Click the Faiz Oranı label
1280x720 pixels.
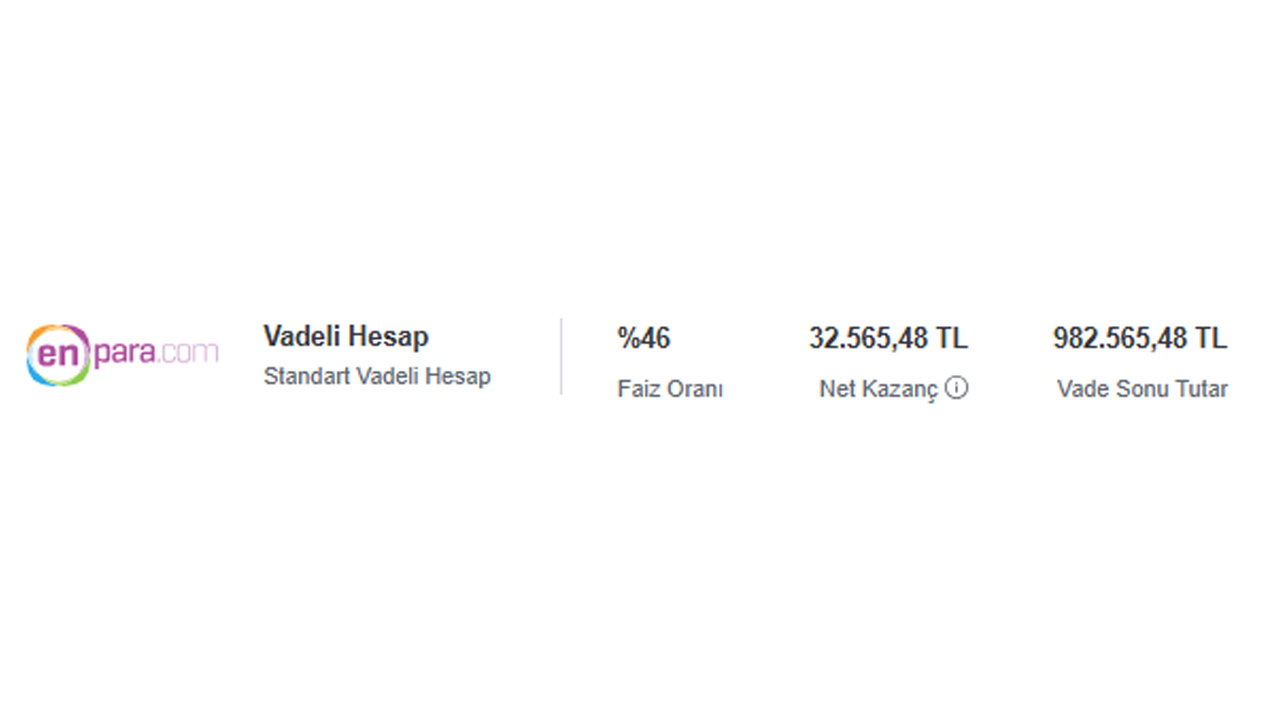point(670,389)
